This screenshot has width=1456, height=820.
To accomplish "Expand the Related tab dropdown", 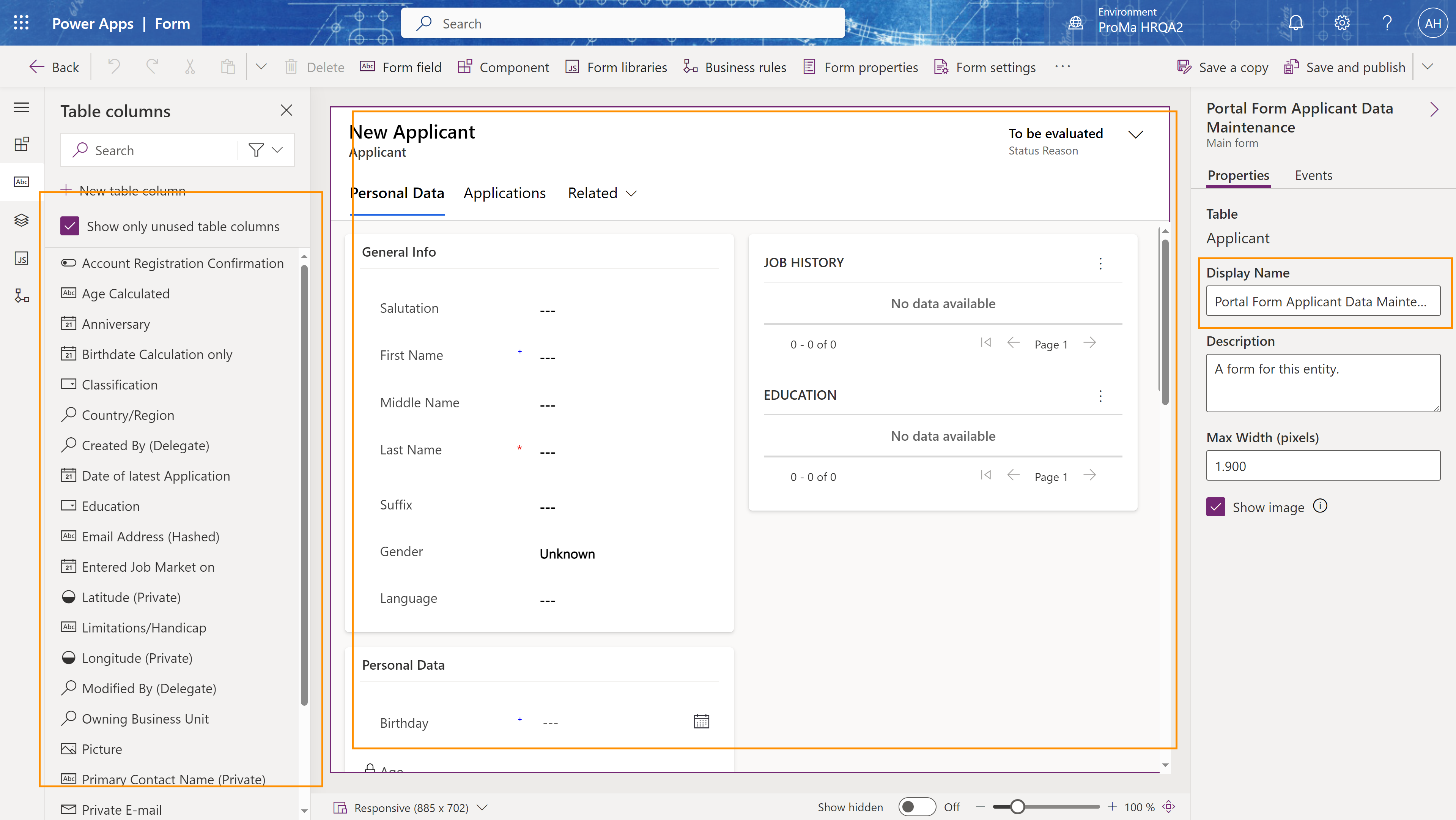I will pyautogui.click(x=631, y=193).
